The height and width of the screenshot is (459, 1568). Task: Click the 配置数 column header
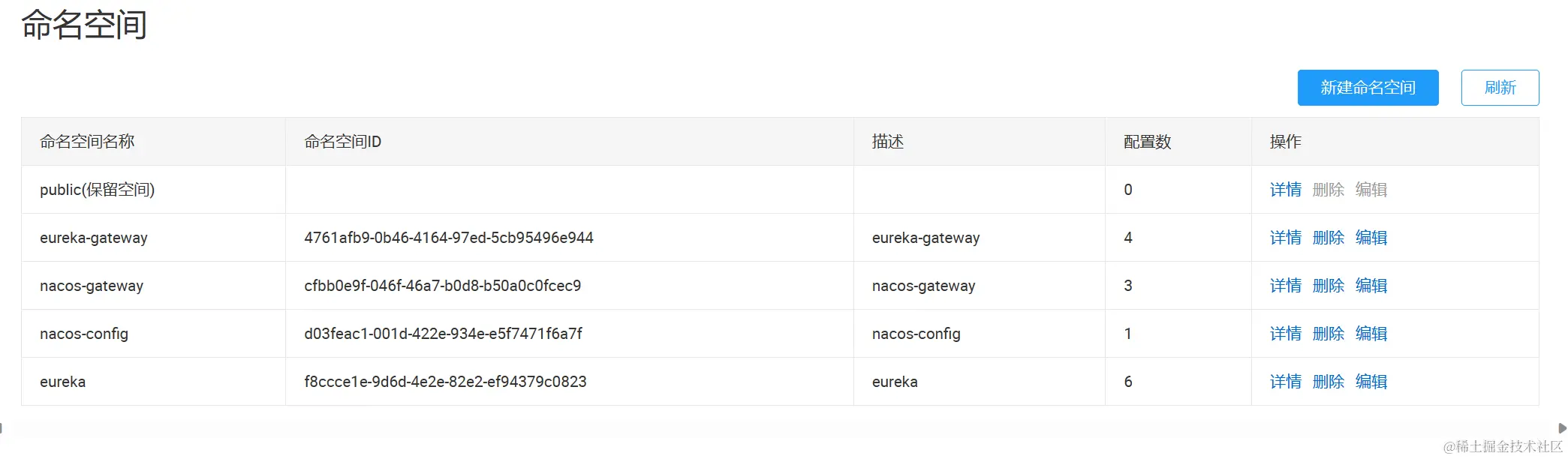(x=1147, y=142)
